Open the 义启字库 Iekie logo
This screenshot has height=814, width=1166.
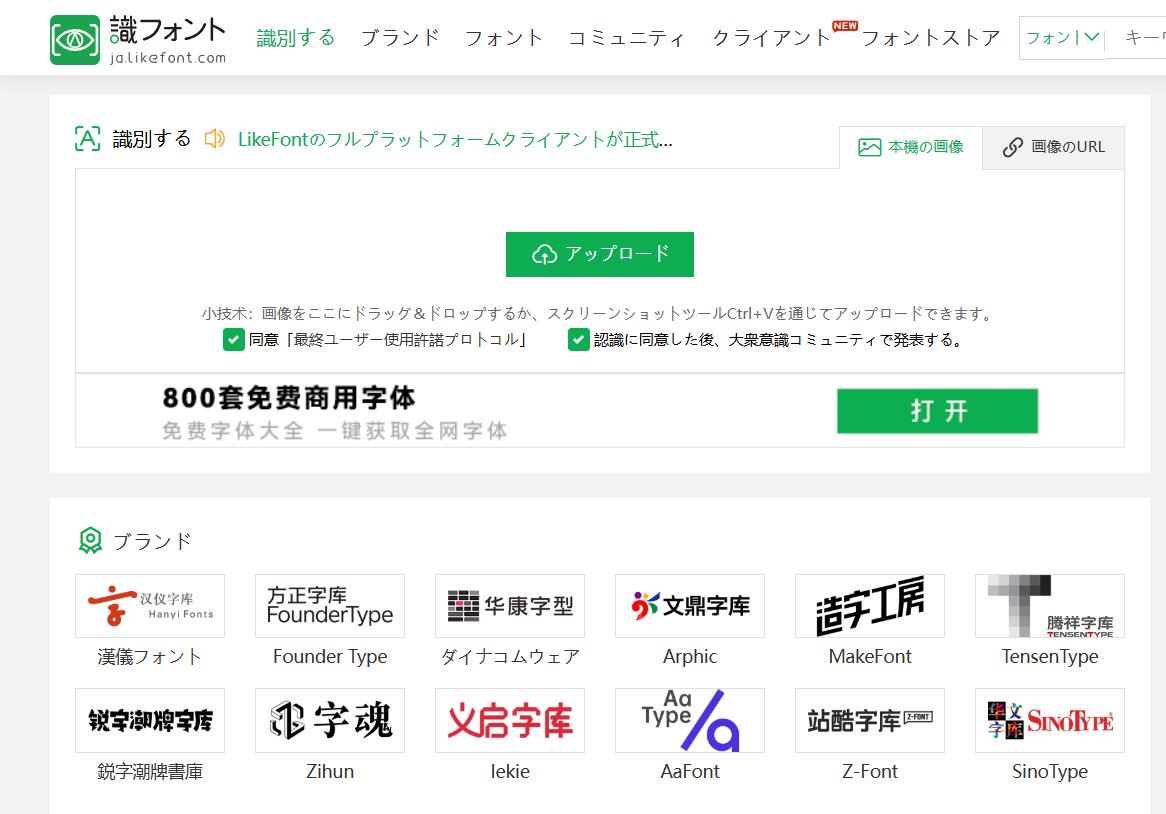510,720
